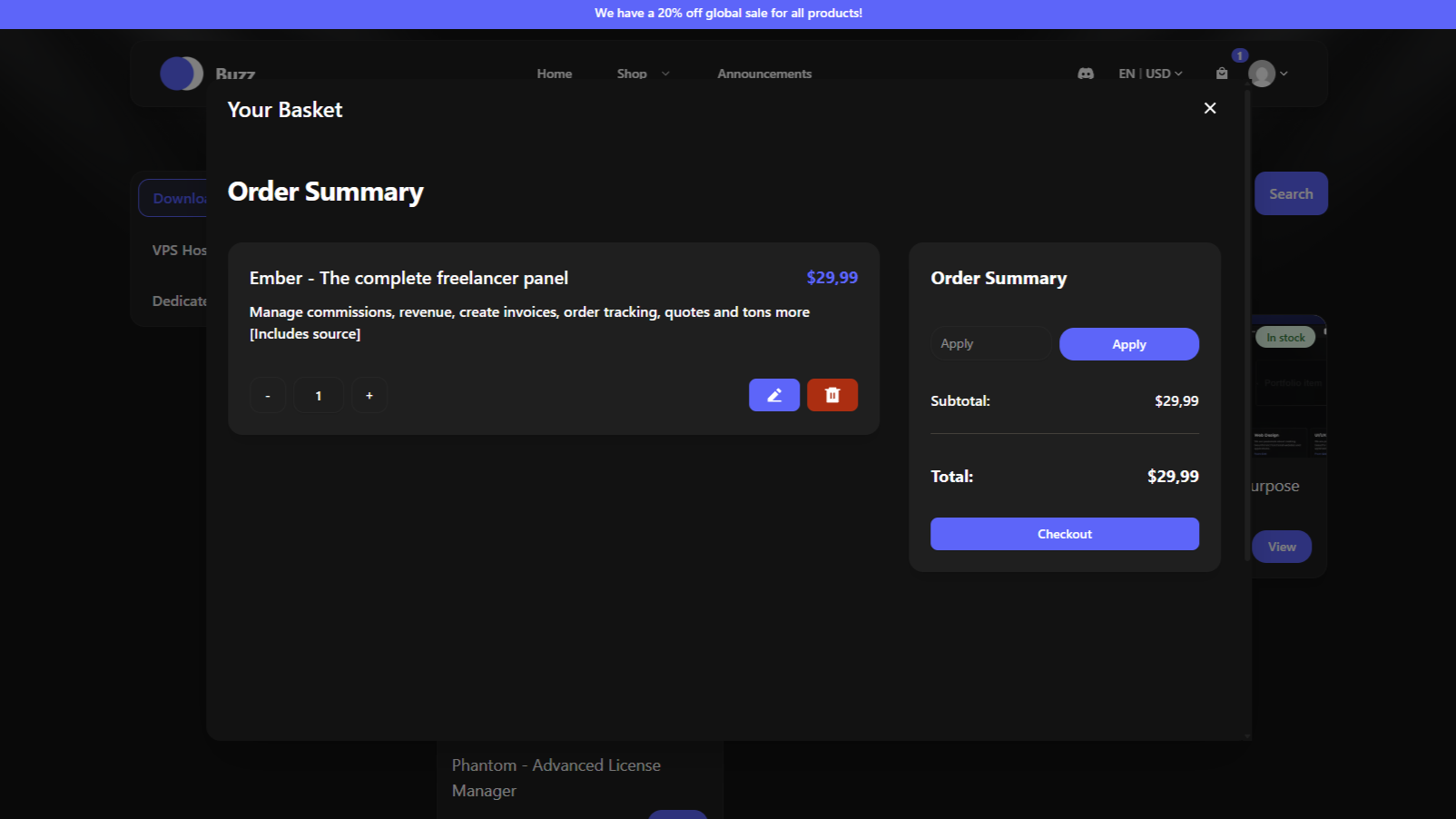Open the Announcements page
Image resolution: width=1456 pixels, height=819 pixels.
[764, 74]
